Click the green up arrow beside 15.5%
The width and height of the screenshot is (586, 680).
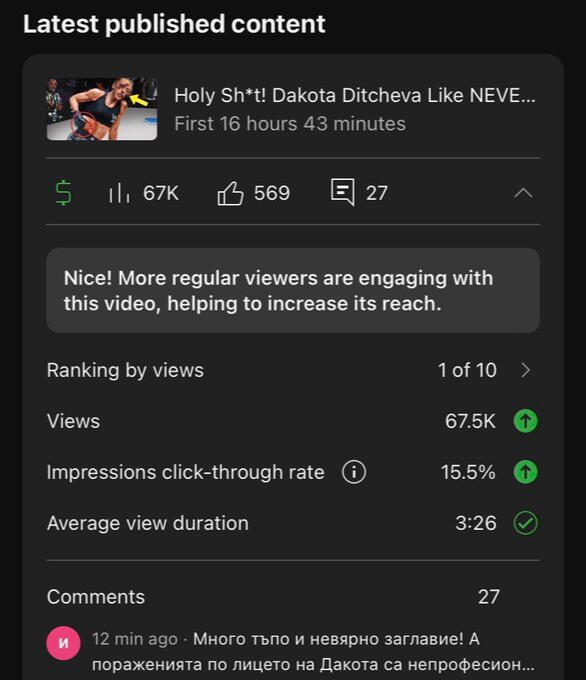526,472
